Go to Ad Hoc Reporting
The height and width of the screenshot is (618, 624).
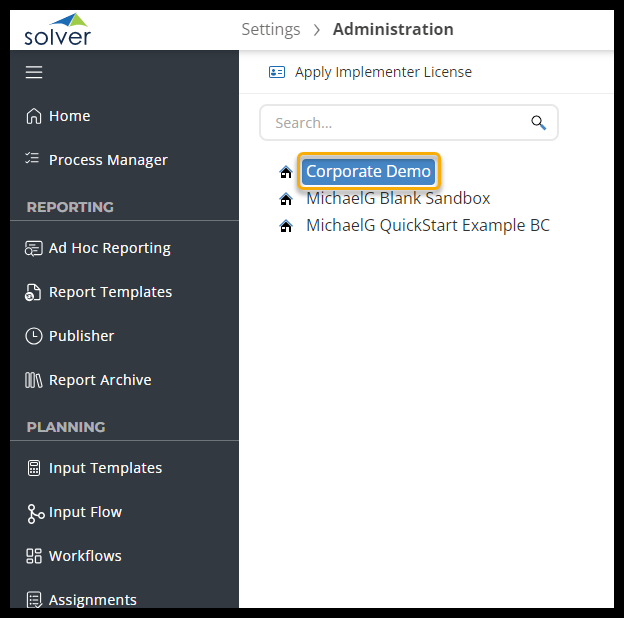coord(109,248)
